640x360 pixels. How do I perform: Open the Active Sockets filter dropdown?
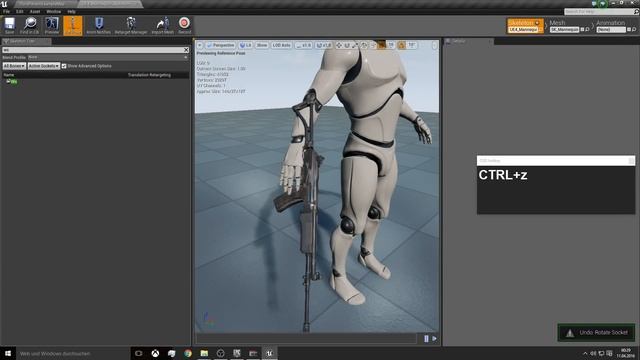44,66
